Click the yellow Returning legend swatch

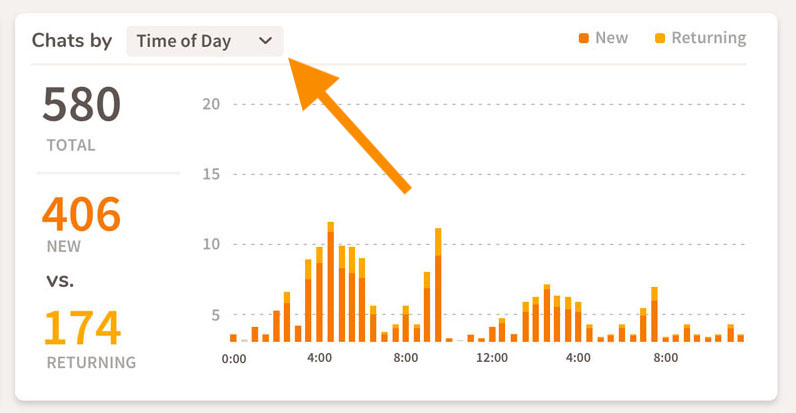659,39
